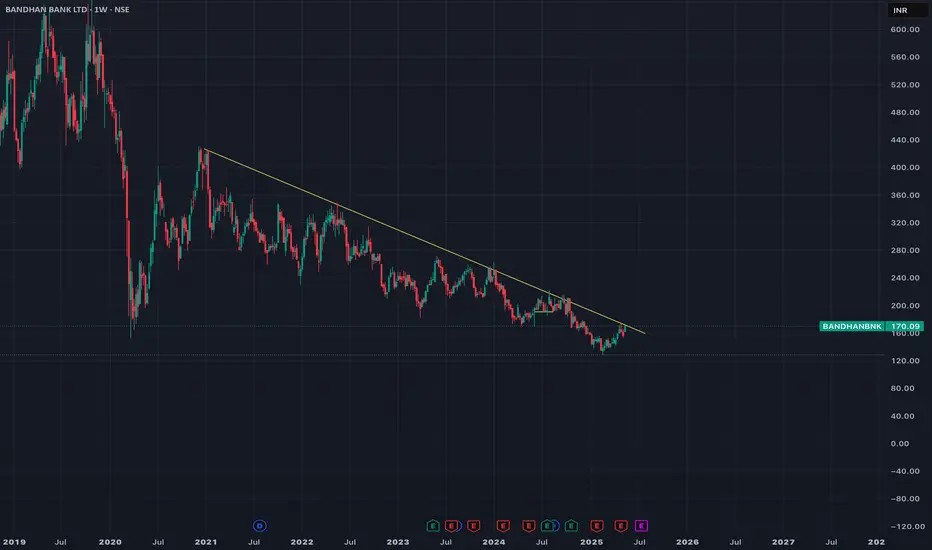Select the yellow descending trendline

[425, 241]
